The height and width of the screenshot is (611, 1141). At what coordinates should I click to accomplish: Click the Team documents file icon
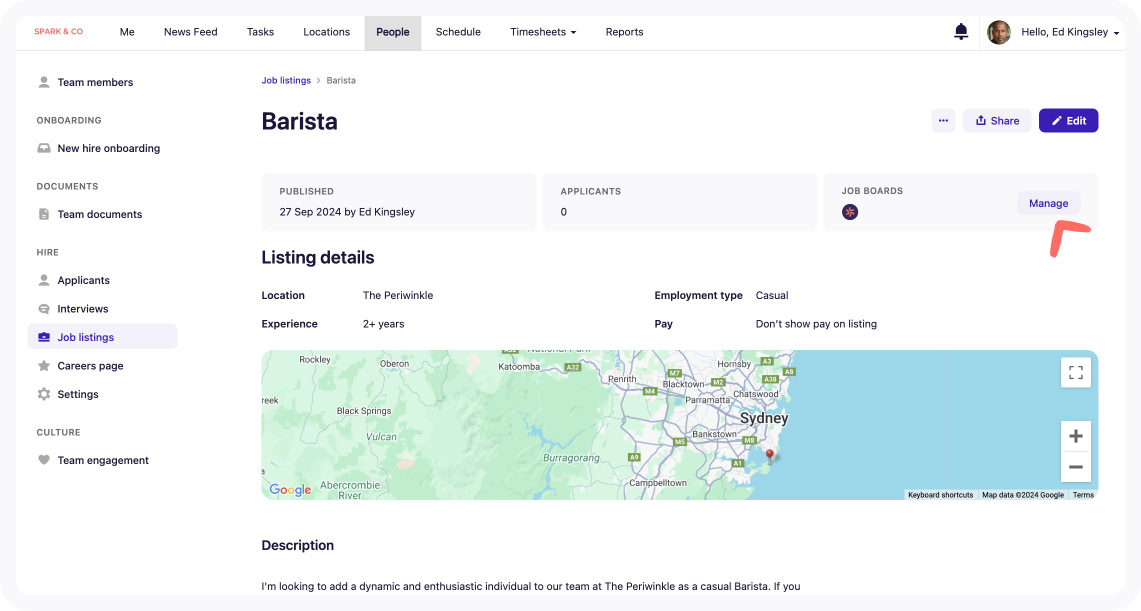click(44, 214)
